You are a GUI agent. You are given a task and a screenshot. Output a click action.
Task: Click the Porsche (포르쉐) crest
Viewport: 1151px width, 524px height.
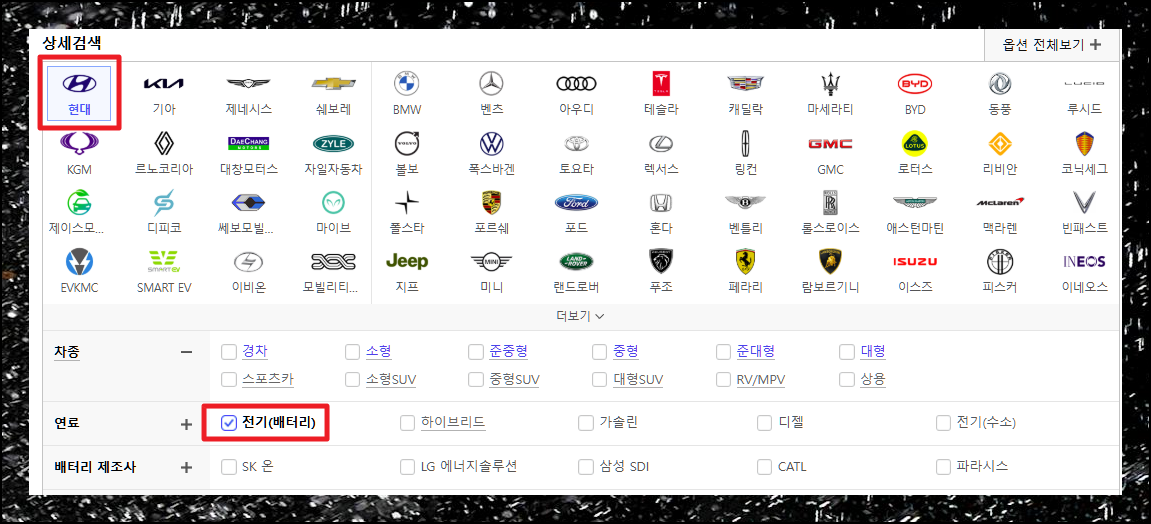[491, 202]
